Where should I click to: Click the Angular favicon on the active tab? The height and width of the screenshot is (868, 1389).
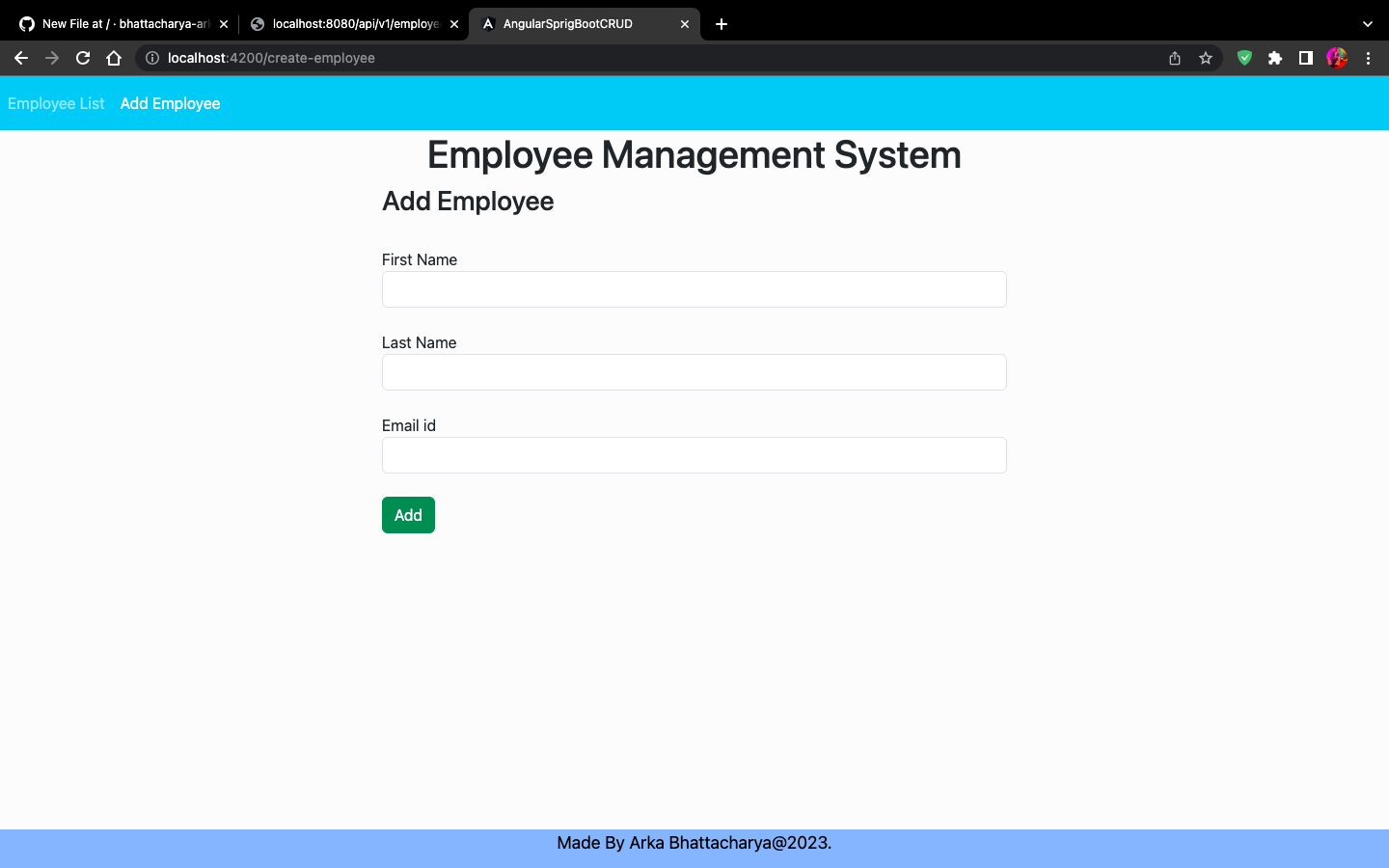pyautogui.click(x=489, y=23)
